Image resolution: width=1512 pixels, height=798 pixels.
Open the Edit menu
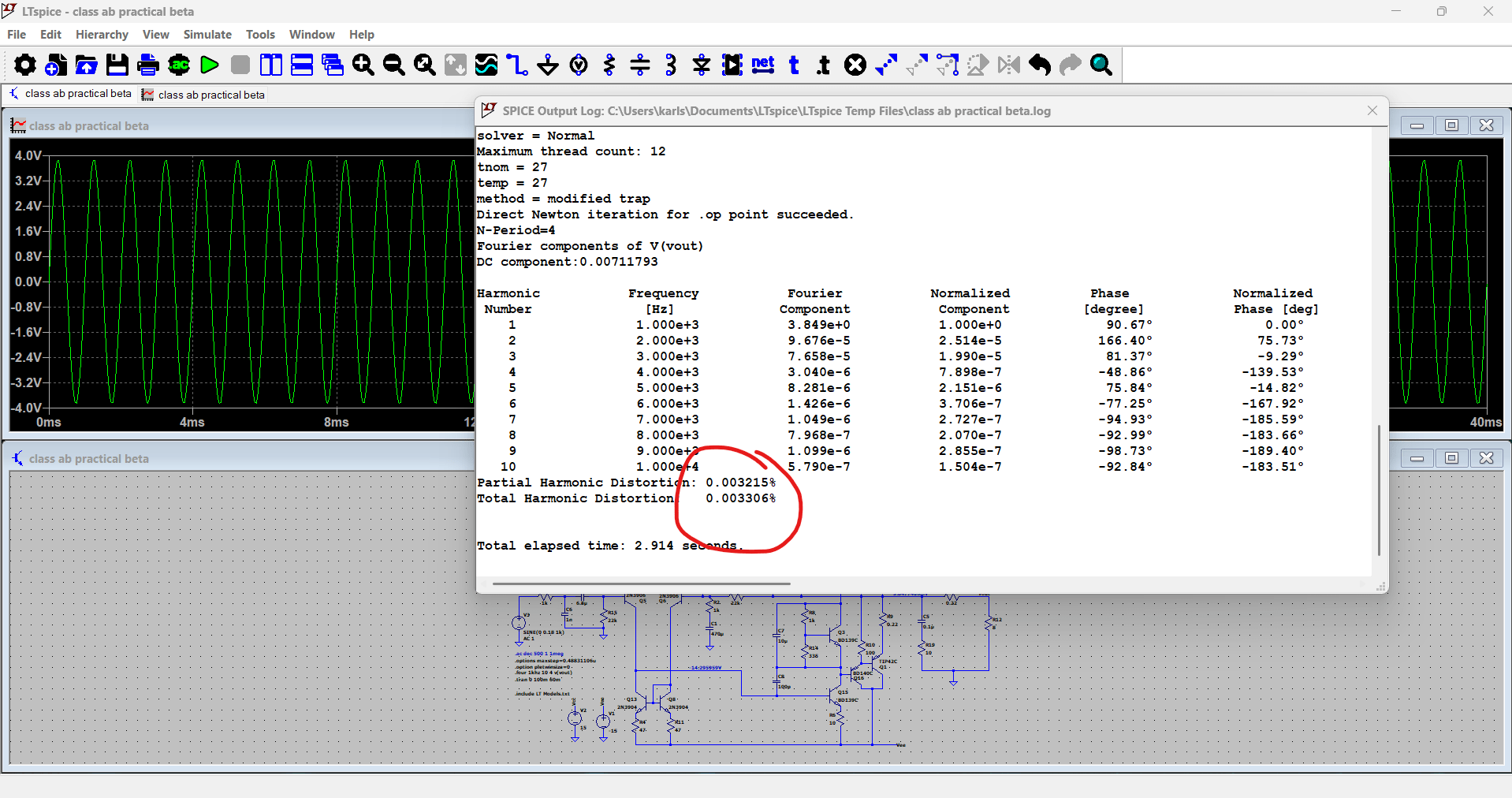click(x=50, y=35)
